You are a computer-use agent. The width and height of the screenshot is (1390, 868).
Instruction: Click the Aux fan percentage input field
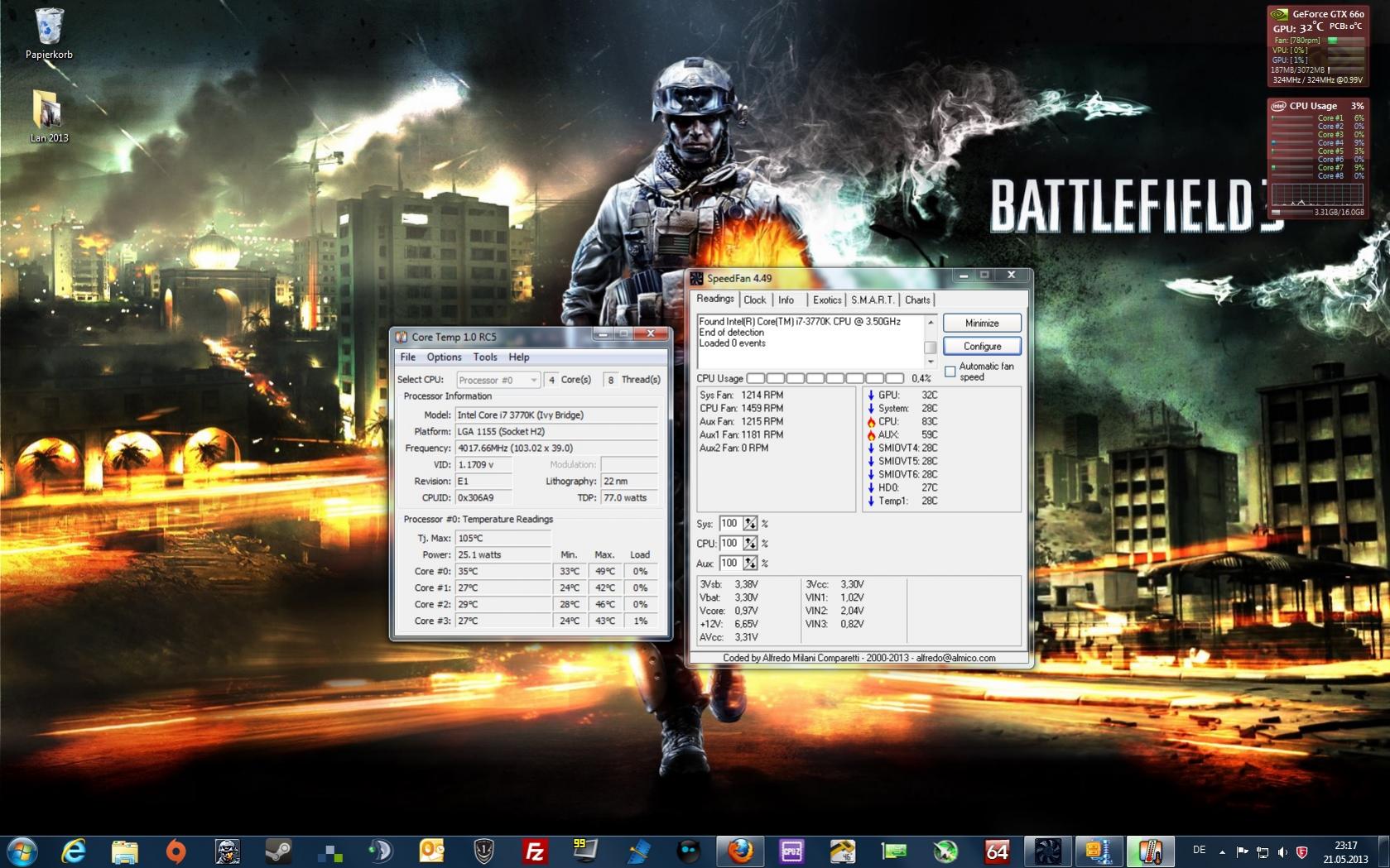tap(730, 563)
